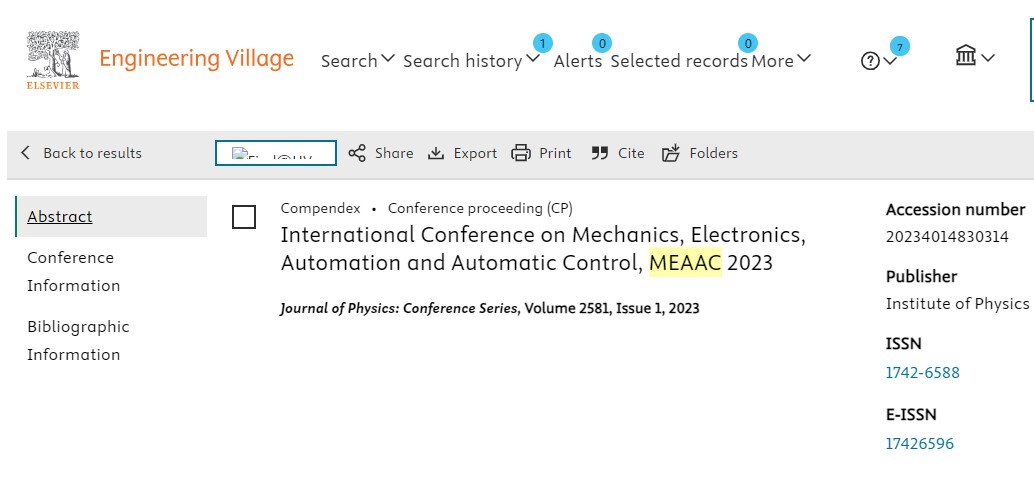Screen dimensions: 1034x482
Task: Click the Cite quotation mark icon
Action: tap(599, 153)
